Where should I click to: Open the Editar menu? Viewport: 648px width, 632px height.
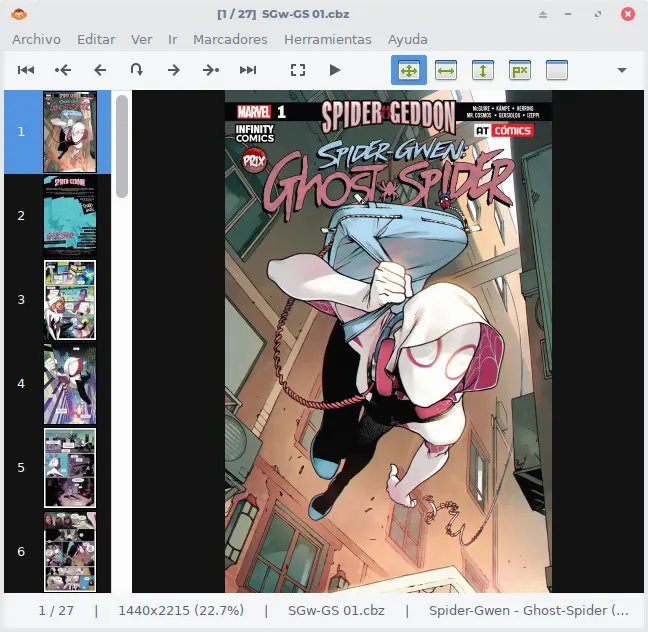(x=96, y=40)
